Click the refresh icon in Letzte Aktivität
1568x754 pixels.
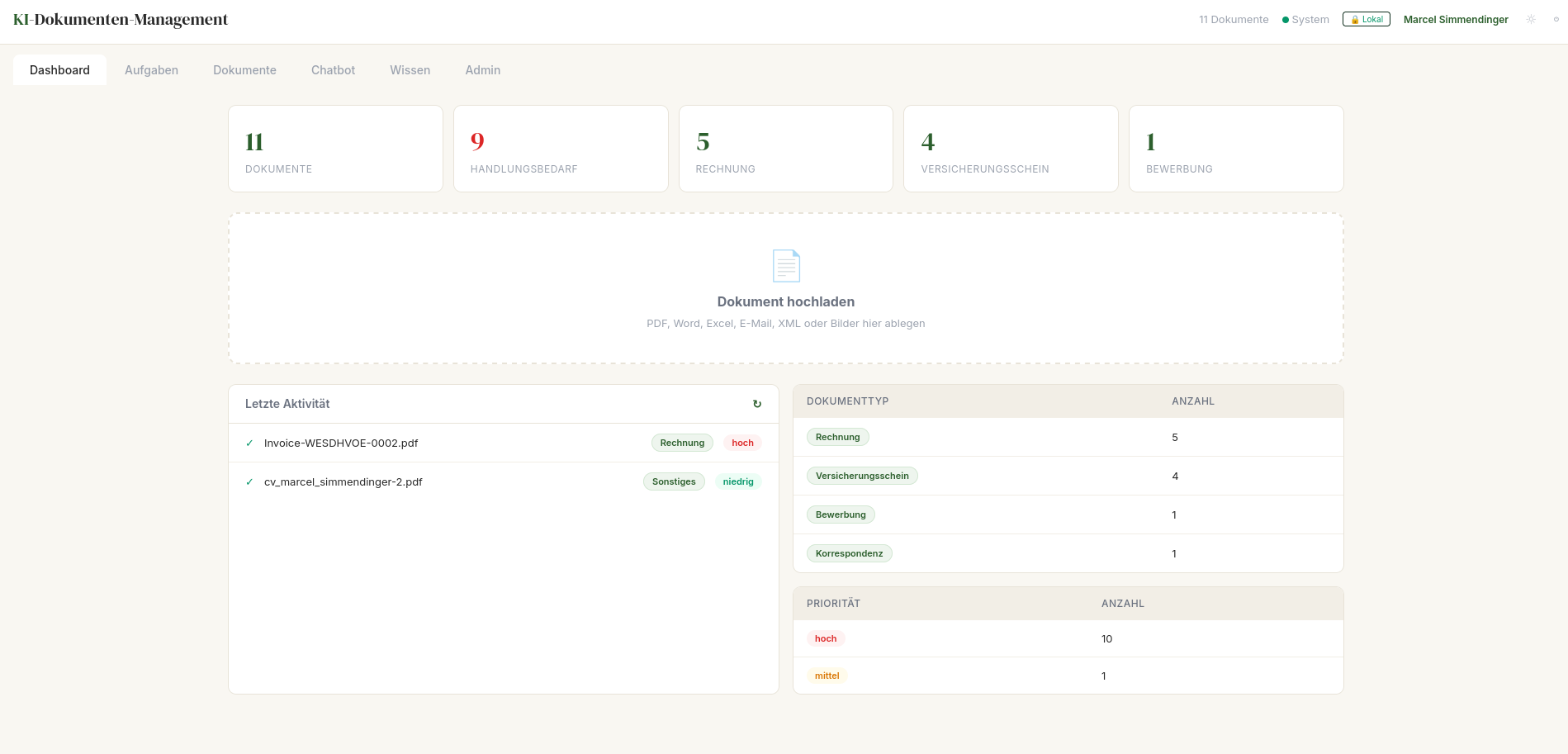[757, 404]
